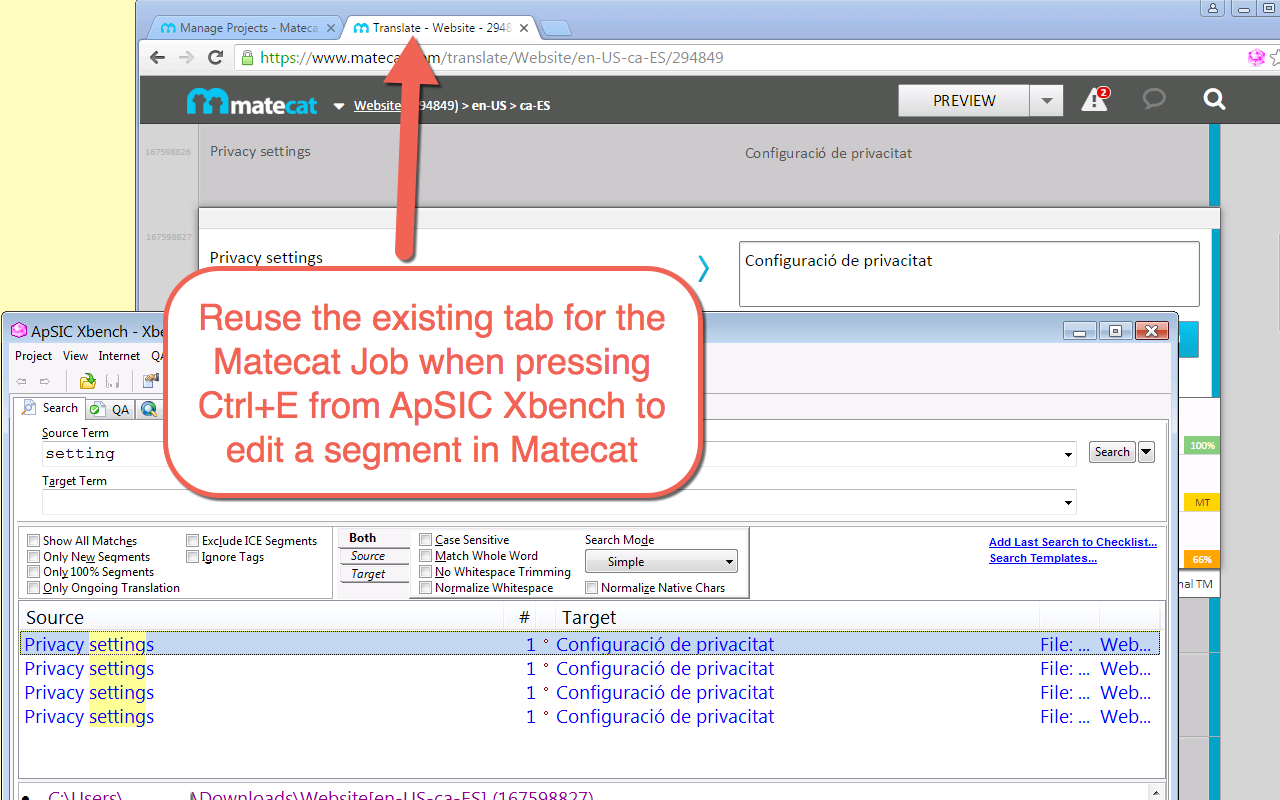Switch to the Xbench QA tab

pyautogui.click(x=110, y=409)
